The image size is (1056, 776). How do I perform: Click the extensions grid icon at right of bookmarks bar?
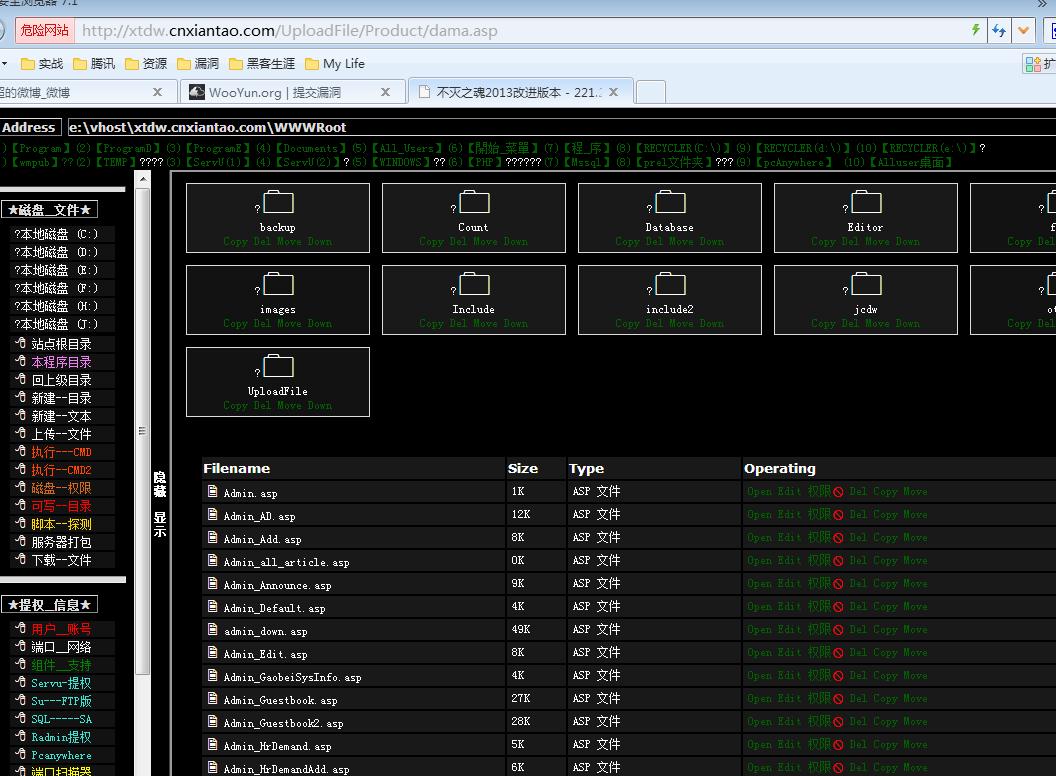(x=1032, y=64)
